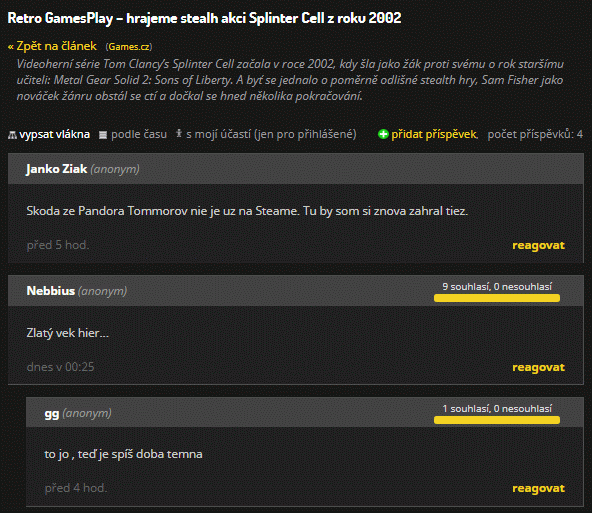Click the Nebbius author name
592x513 pixels.
click(51, 291)
